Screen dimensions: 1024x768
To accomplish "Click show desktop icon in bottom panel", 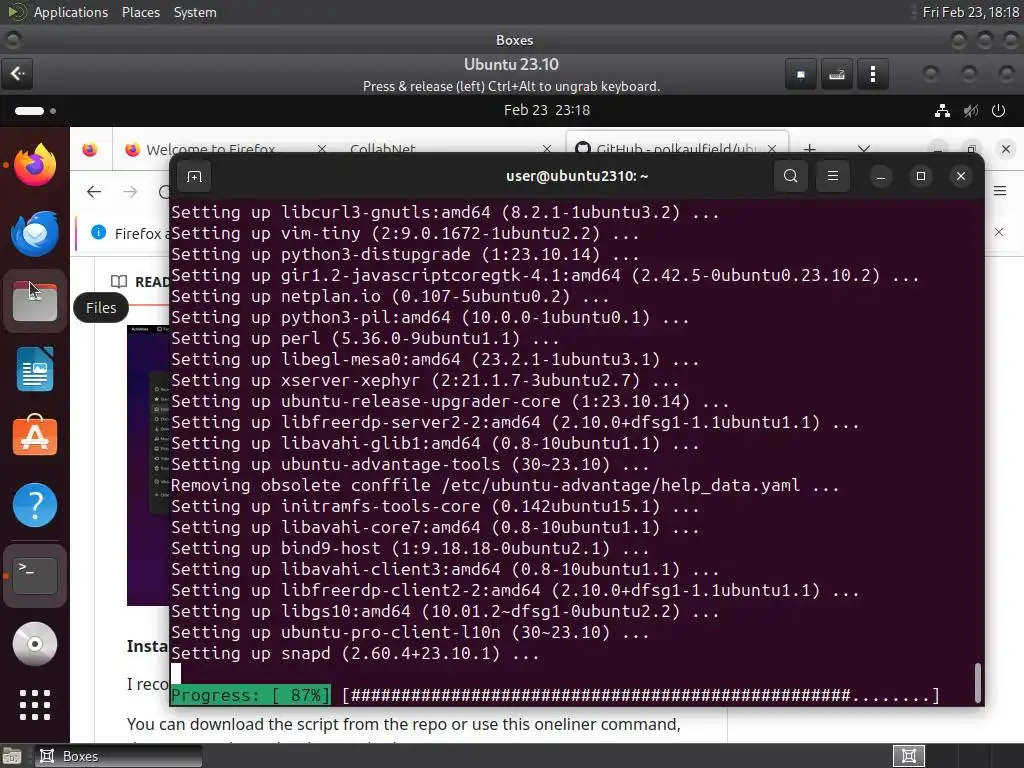I will click(12, 756).
